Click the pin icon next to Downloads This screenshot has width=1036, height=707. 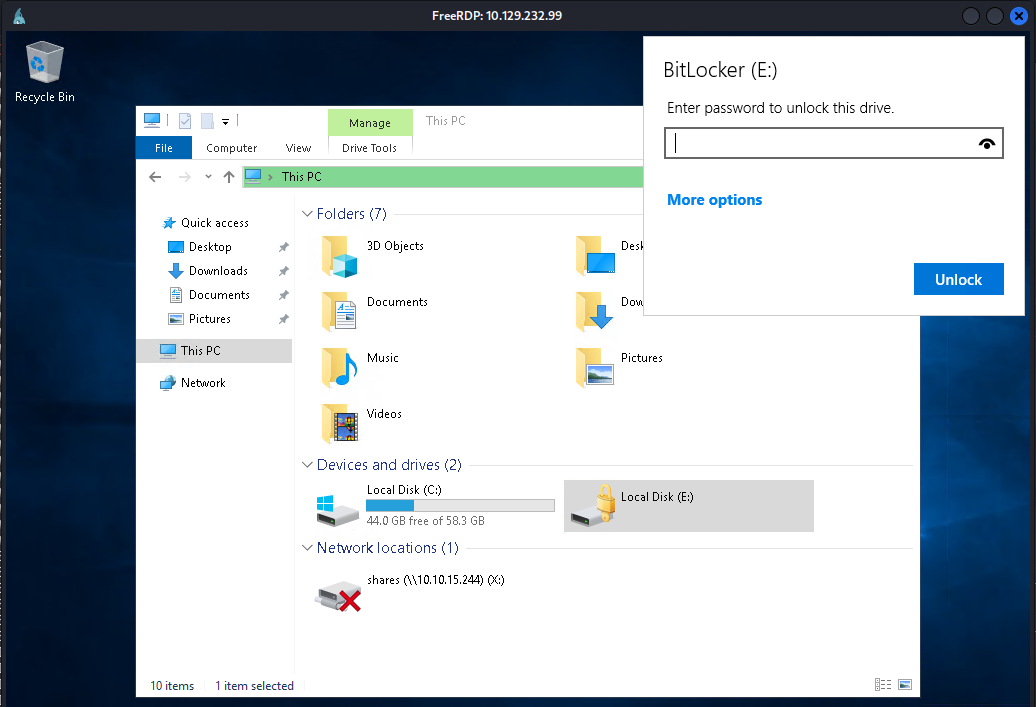coord(283,271)
